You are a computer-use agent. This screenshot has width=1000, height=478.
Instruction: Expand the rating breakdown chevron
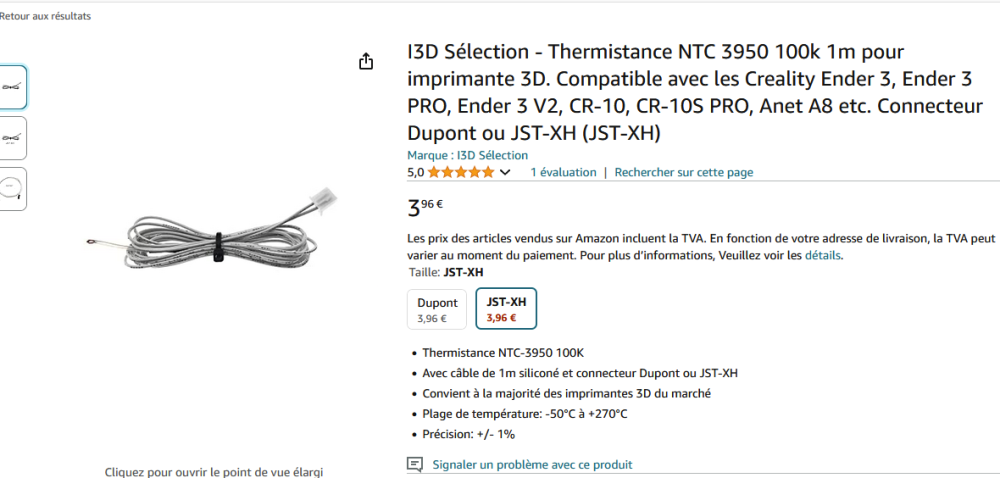[505, 172]
